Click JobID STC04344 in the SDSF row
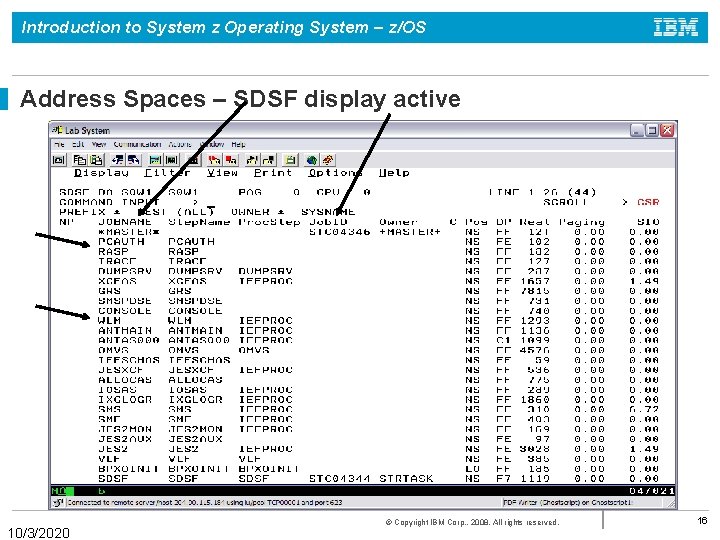Image resolution: width=720 pixels, height=540 pixels. (339, 478)
